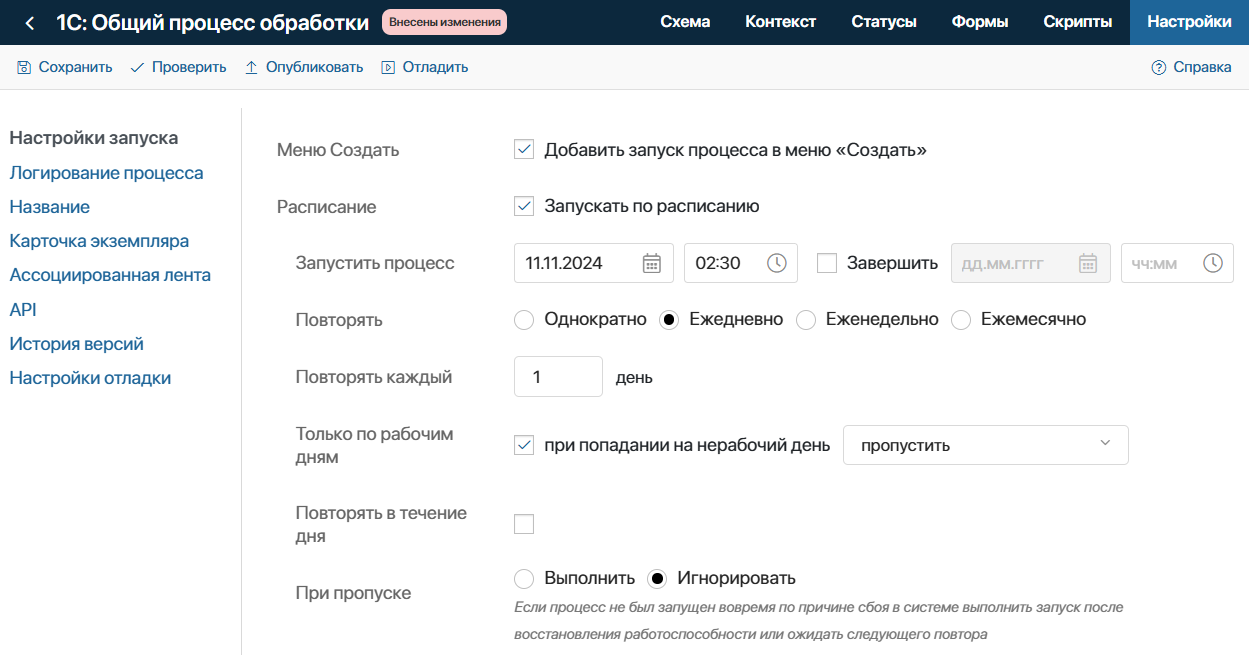Screen dimensions: 1249x655
Task: Open the API settings section
Action: (23, 310)
